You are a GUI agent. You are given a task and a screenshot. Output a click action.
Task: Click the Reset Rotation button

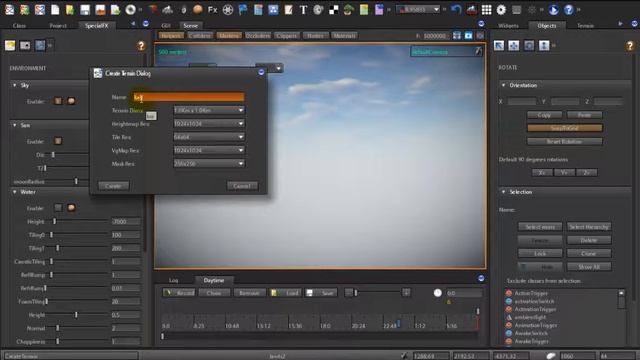click(564, 142)
